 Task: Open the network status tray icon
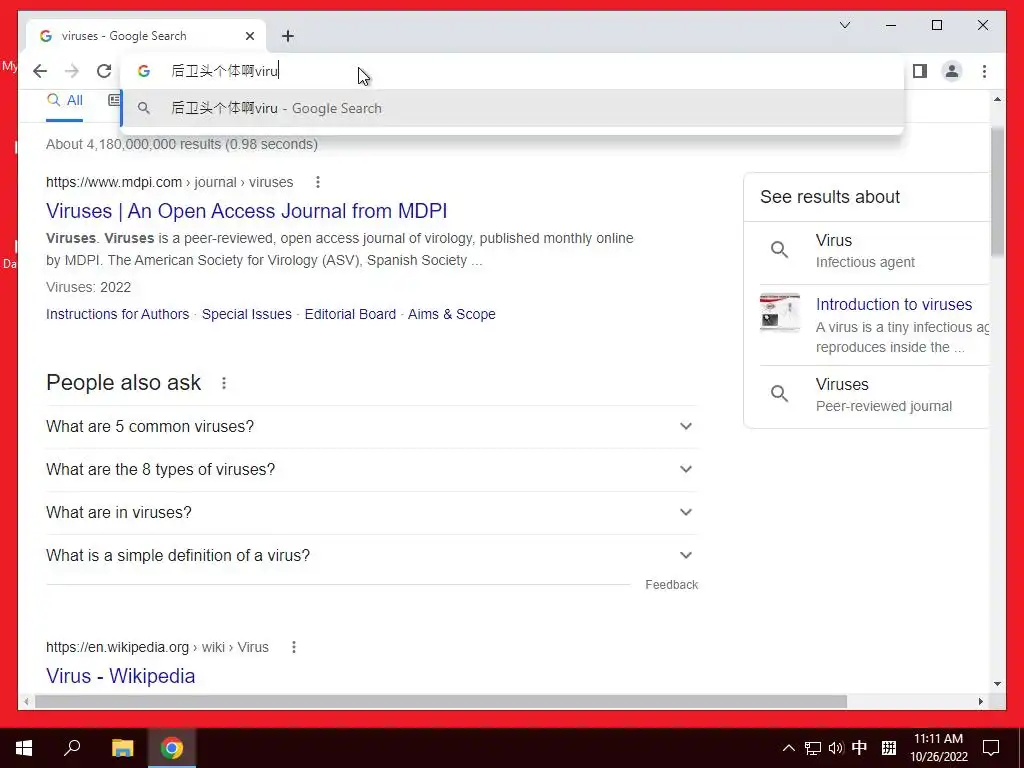coord(812,748)
